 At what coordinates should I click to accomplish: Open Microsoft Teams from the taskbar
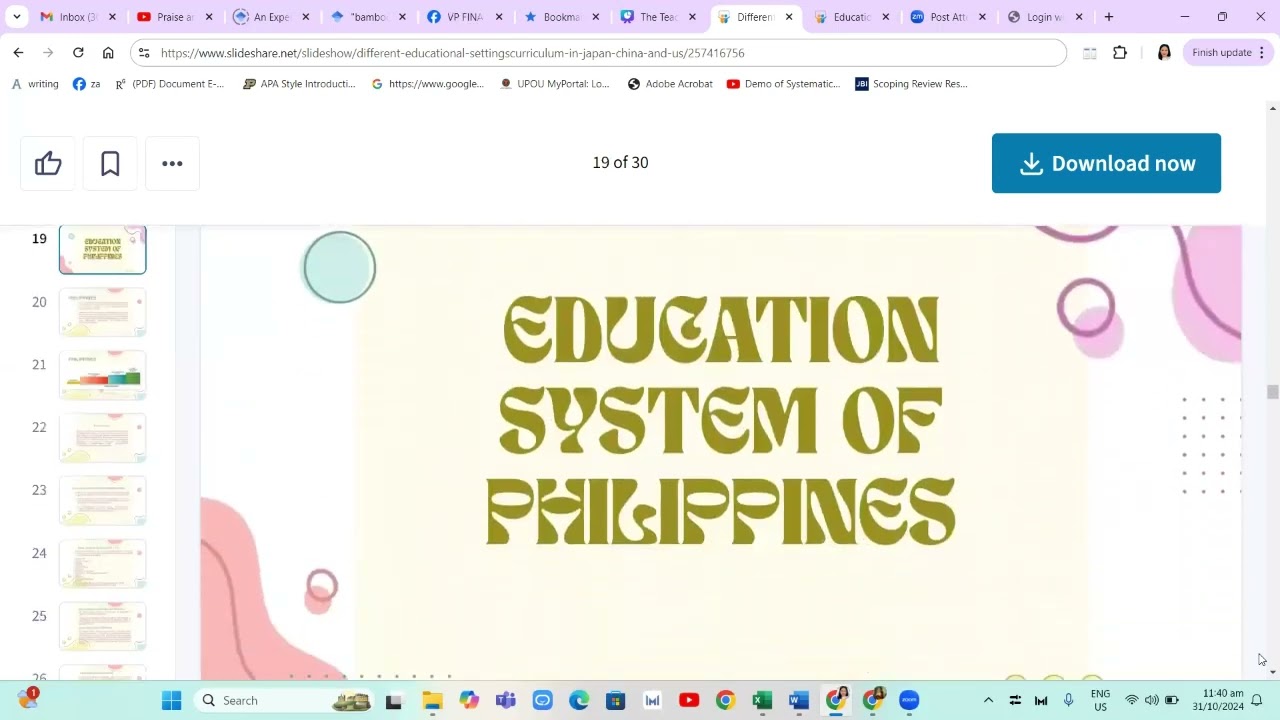coord(505,700)
